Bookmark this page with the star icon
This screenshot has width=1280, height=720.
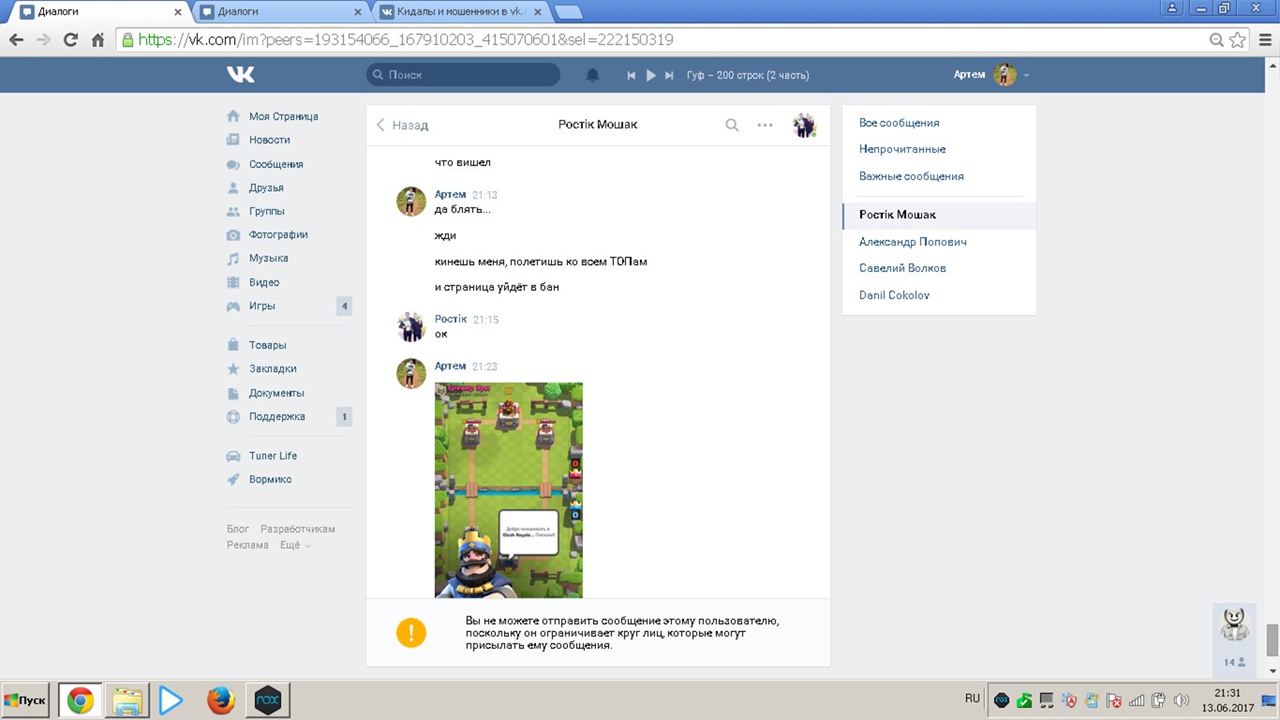pos(1238,40)
